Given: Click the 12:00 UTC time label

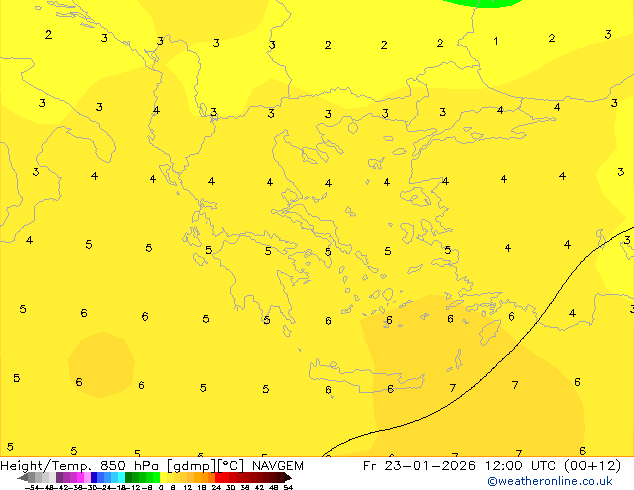Looking at the screenshot, I should click(519, 466).
